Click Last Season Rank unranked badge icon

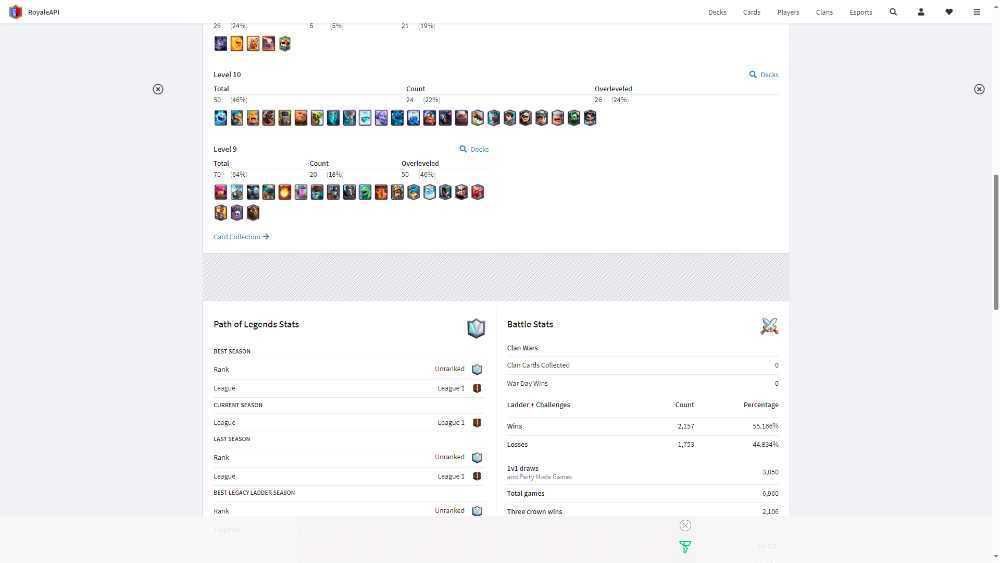pyautogui.click(x=477, y=457)
